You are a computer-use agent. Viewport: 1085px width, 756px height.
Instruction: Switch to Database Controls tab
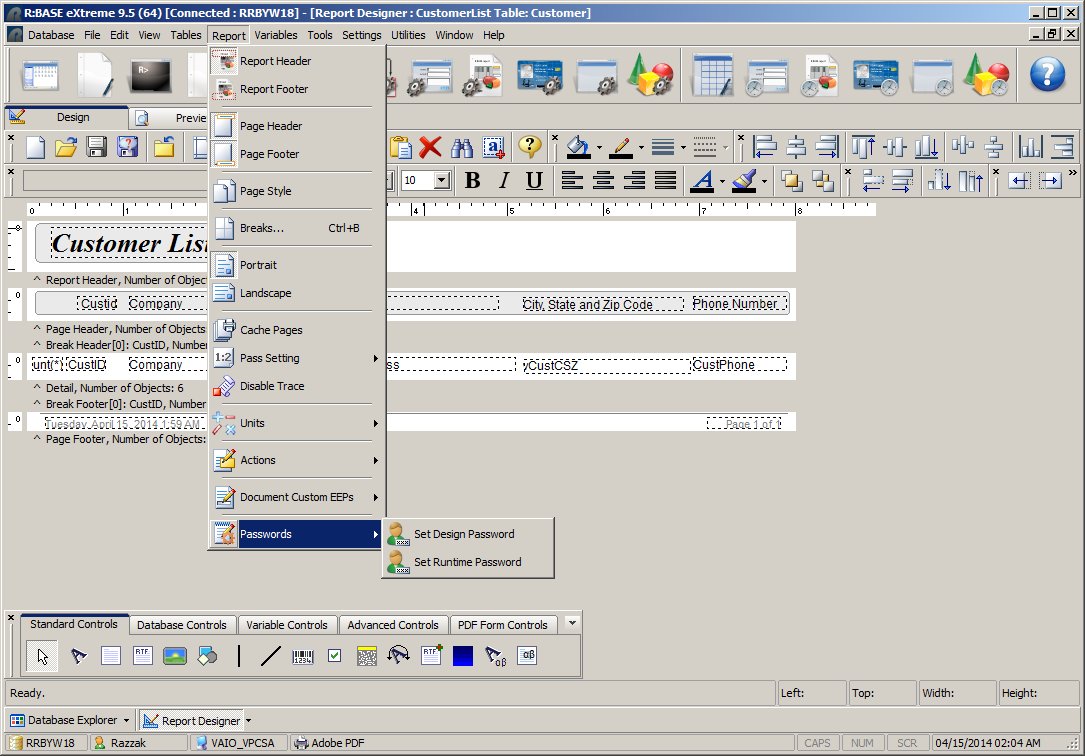pyautogui.click(x=182, y=625)
